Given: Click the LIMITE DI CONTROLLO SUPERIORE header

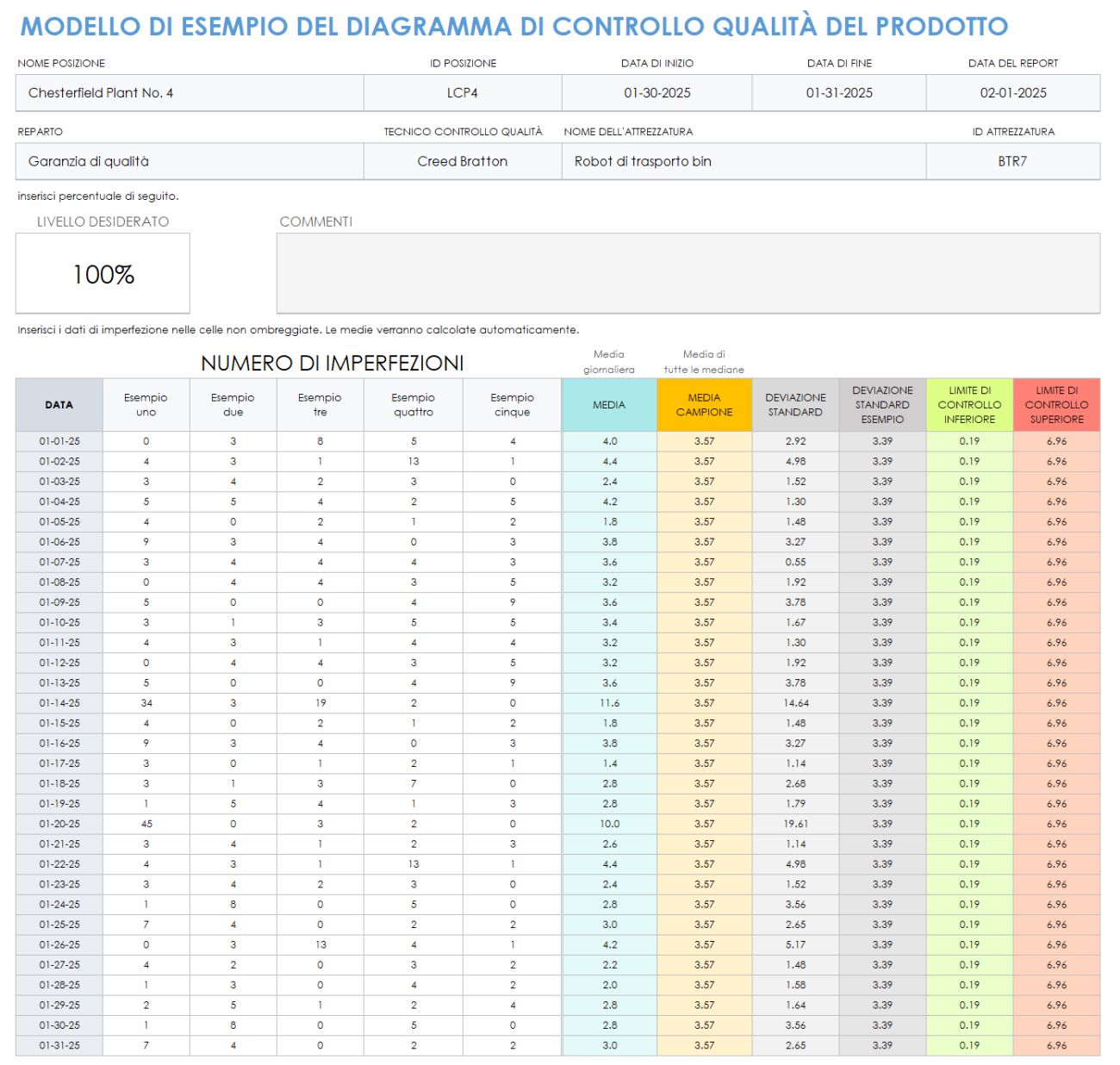Looking at the screenshot, I should coord(1057,404).
